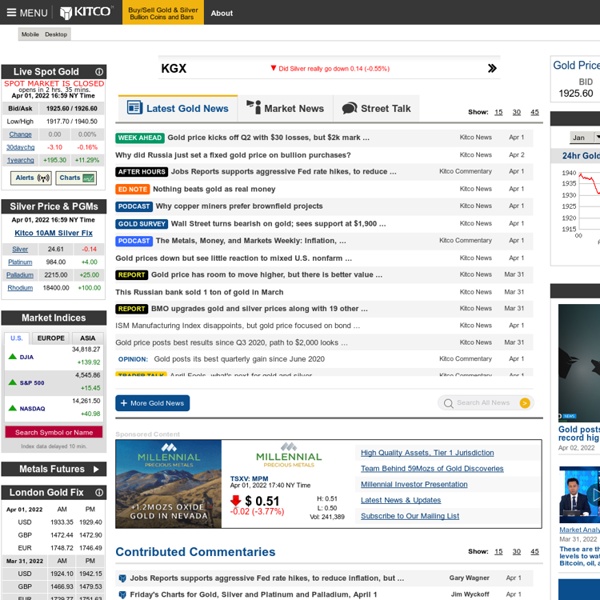Click the London Gold Fix info icon

(x=100, y=493)
